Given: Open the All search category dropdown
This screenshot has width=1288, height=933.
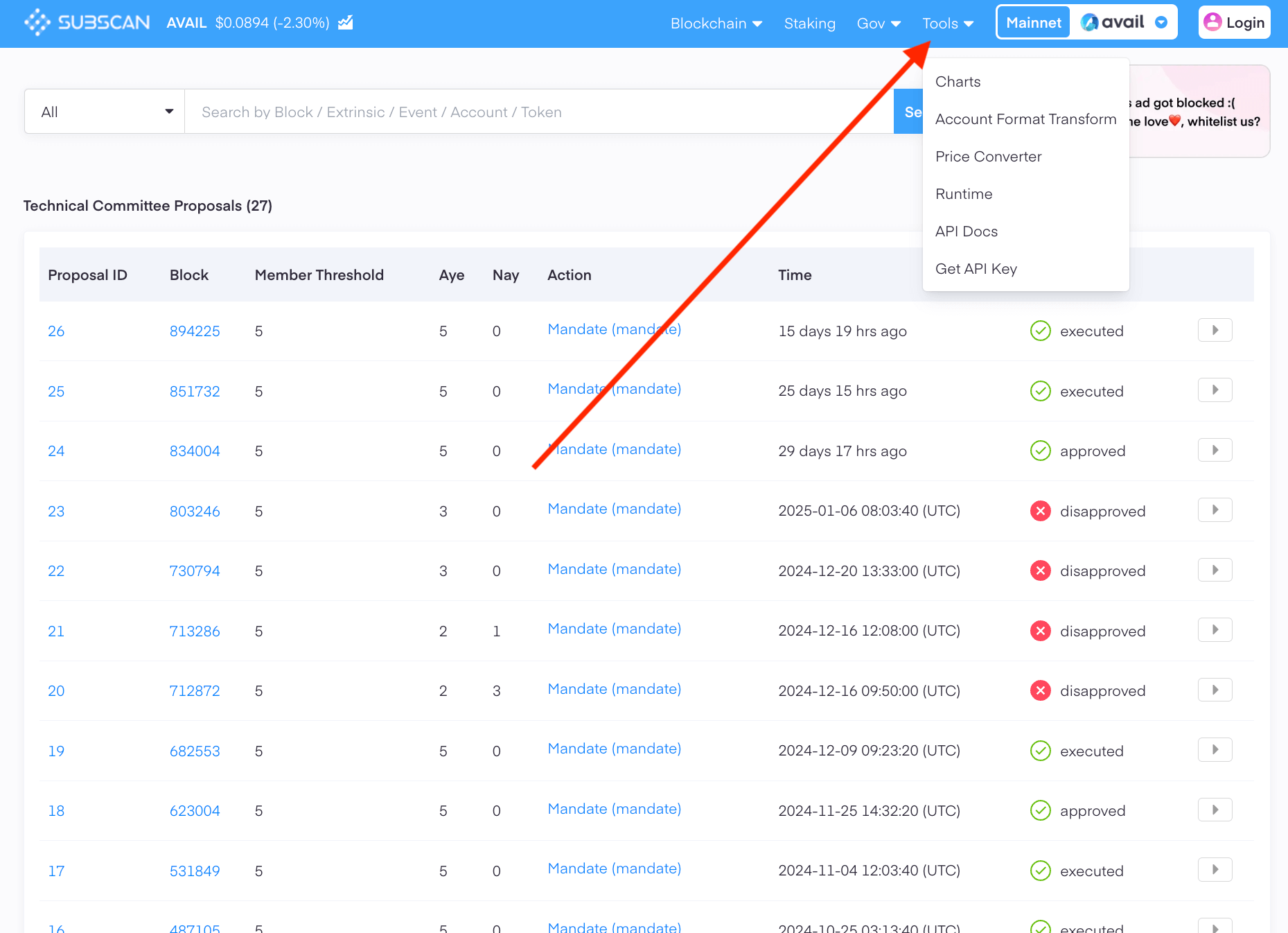Looking at the screenshot, I should (x=105, y=112).
